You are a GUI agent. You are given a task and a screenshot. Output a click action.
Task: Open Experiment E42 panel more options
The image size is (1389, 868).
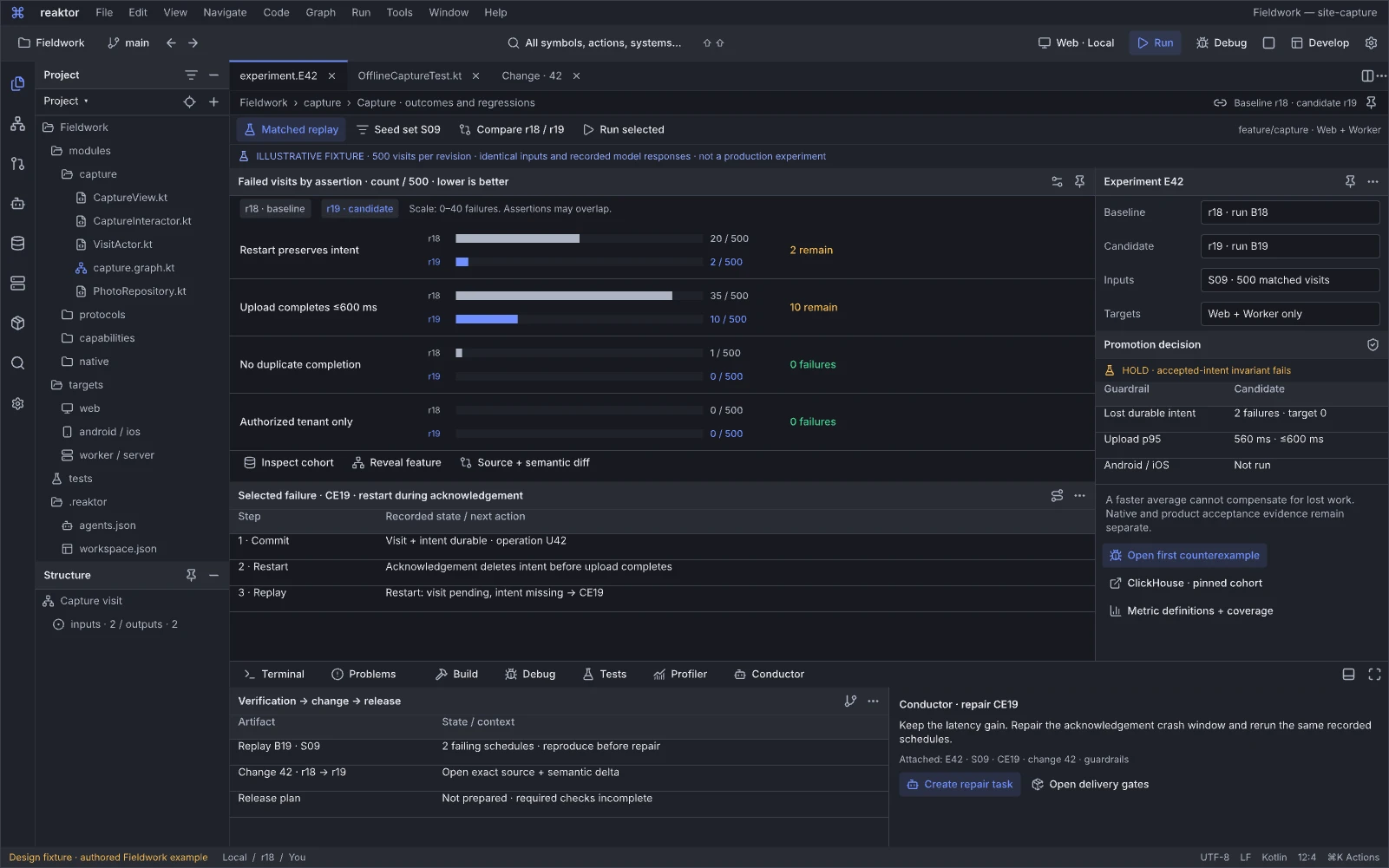tap(1373, 182)
